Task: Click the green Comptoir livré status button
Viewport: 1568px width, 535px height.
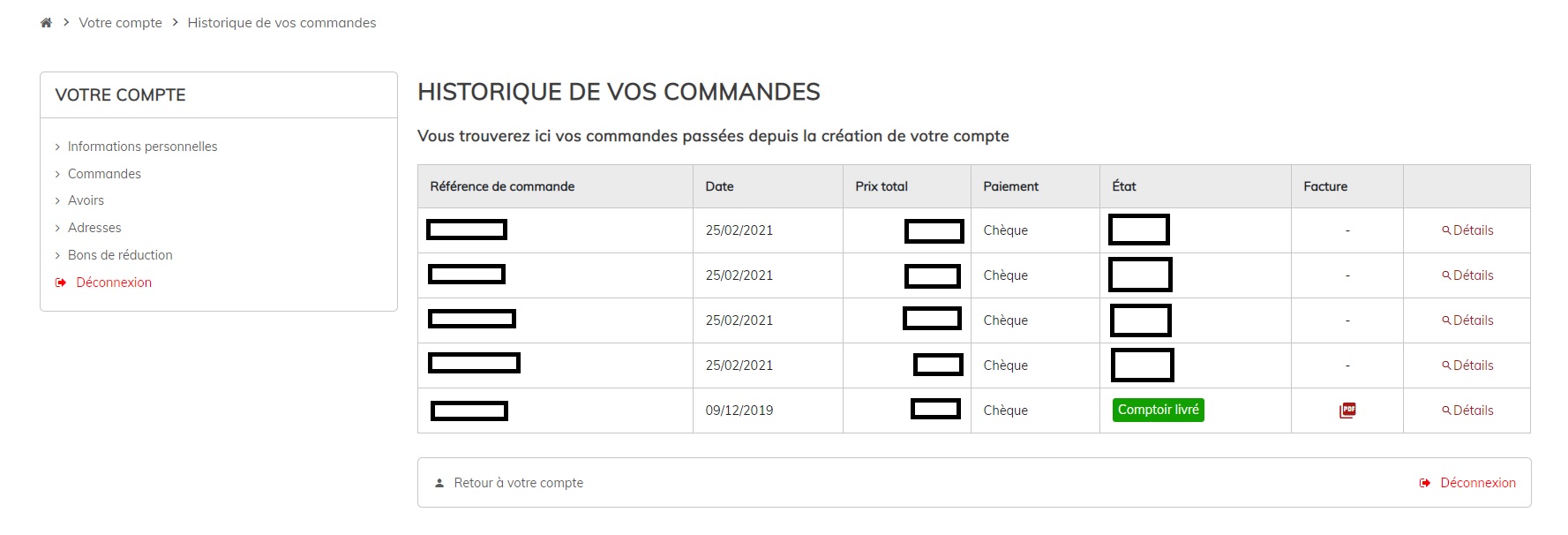Action: tap(1158, 409)
